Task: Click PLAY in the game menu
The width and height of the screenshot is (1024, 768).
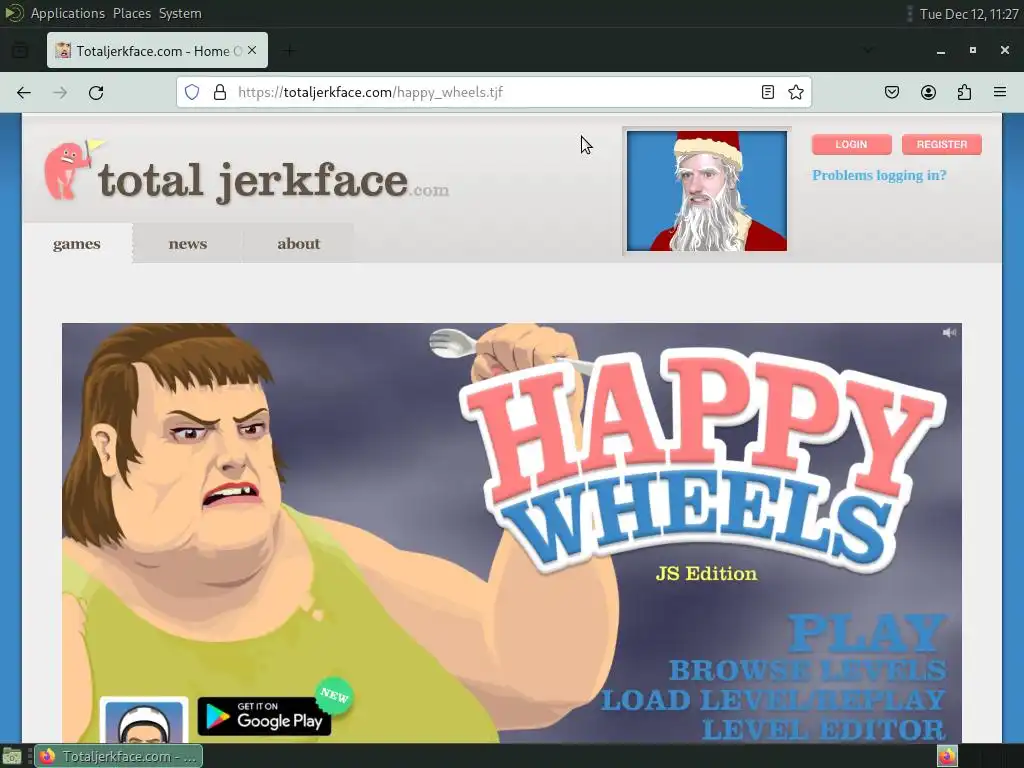Action: (x=867, y=633)
